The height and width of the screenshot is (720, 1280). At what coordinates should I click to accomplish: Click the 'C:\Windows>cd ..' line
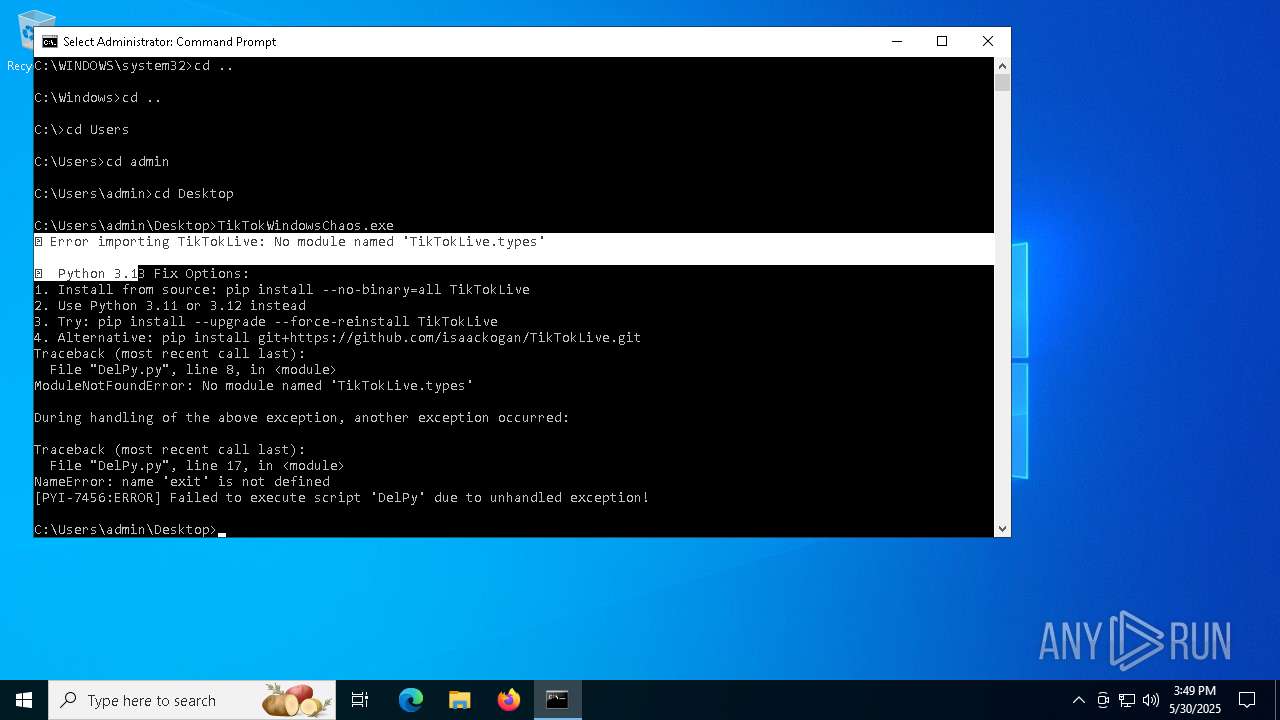(x=98, y=97)
